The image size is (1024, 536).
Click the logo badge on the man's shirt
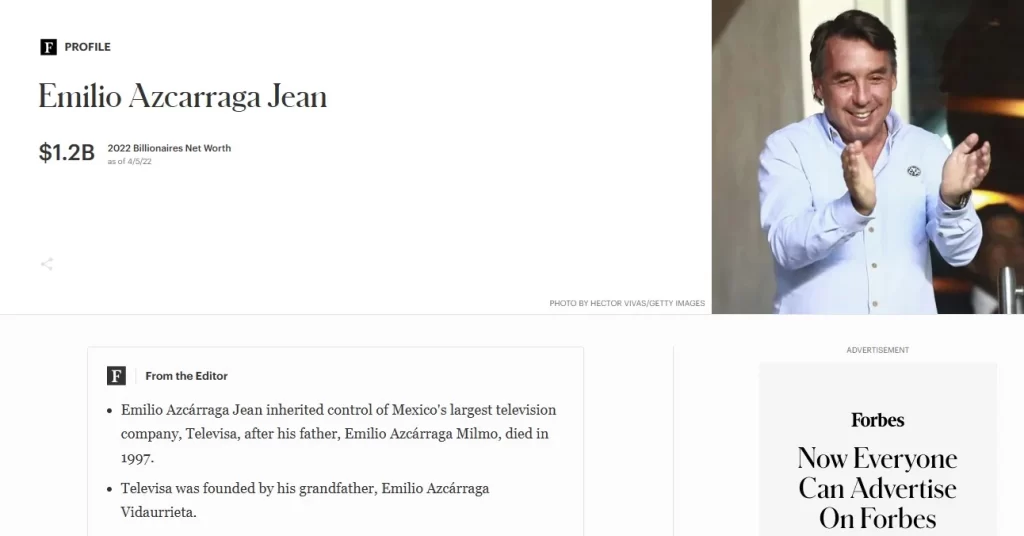[x=914, y=171]
